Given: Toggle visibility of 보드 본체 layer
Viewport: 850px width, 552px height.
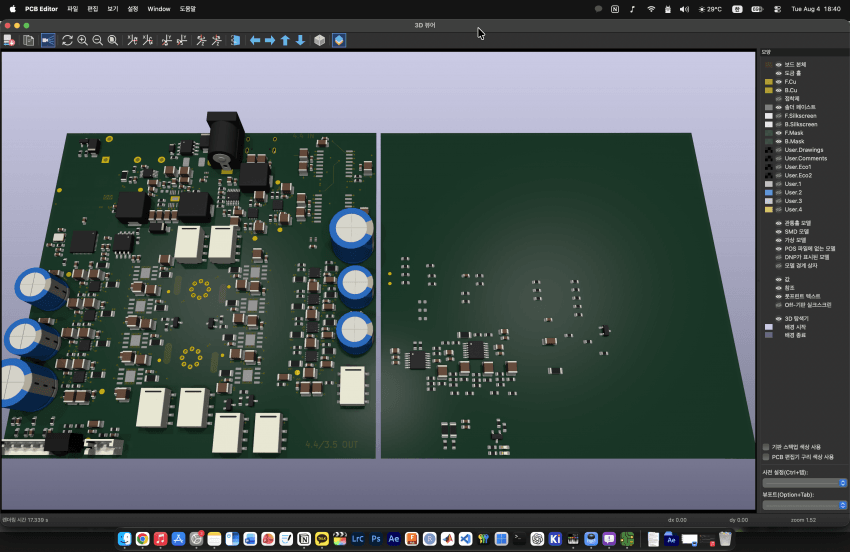Looking at the screenshot, I should click(x=778, y=65).
